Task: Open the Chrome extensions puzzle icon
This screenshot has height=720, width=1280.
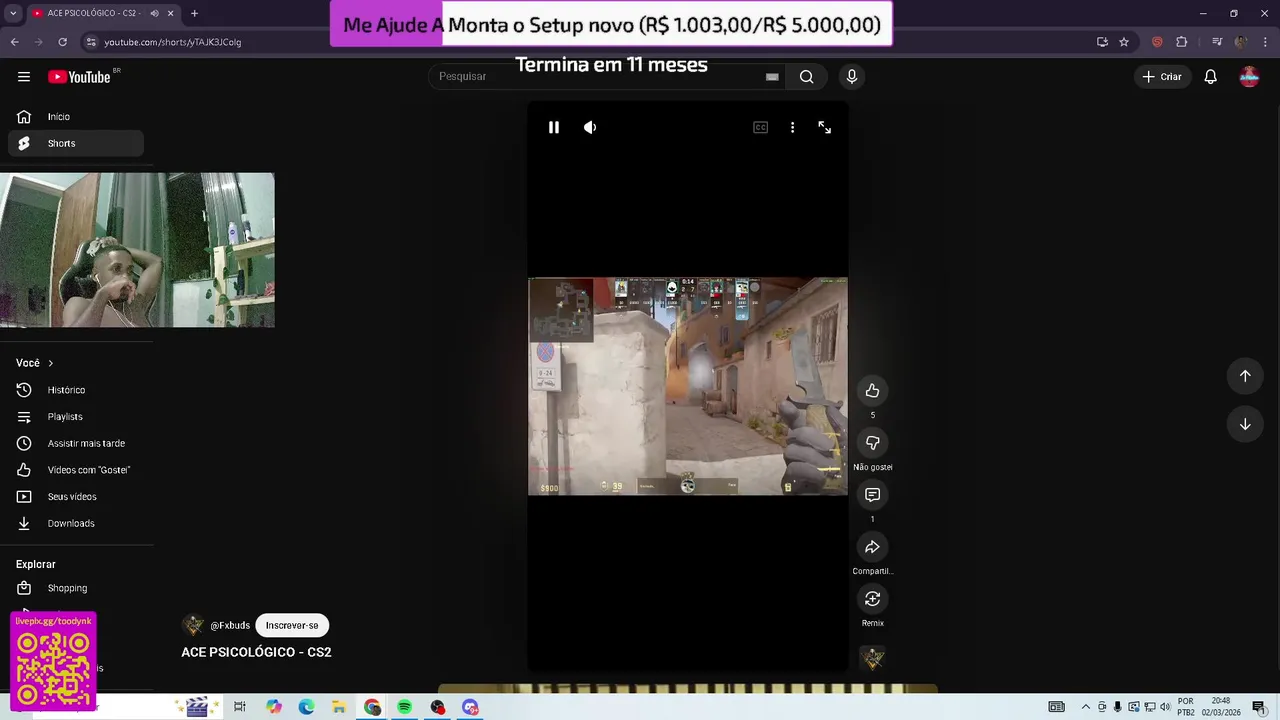Action: pos(1182,42)
